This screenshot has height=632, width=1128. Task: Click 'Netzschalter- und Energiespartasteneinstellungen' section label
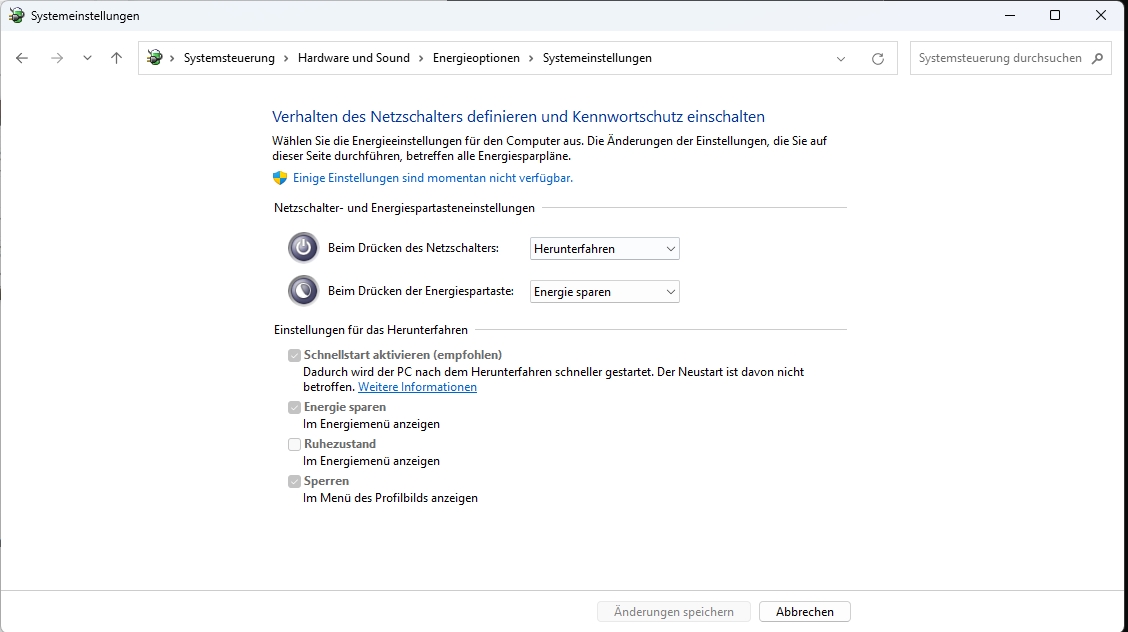coord(404,208)
